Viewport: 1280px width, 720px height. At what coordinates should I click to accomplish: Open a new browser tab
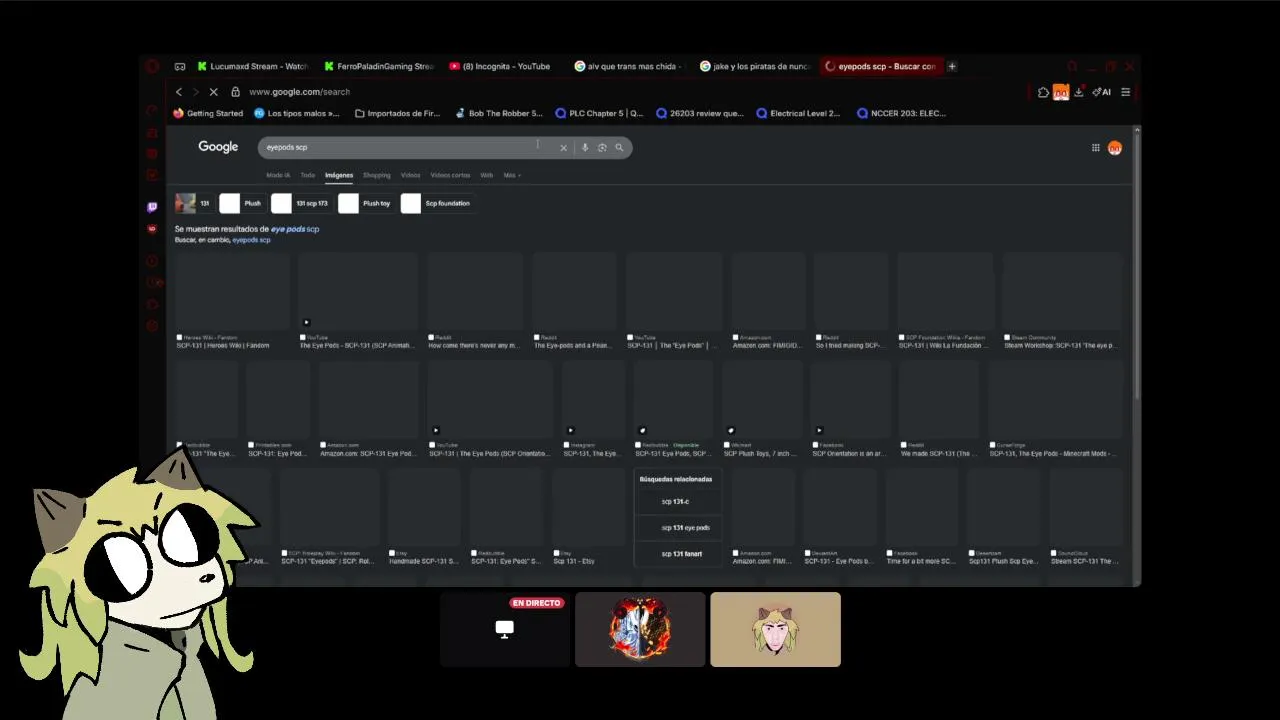[952, 67]
